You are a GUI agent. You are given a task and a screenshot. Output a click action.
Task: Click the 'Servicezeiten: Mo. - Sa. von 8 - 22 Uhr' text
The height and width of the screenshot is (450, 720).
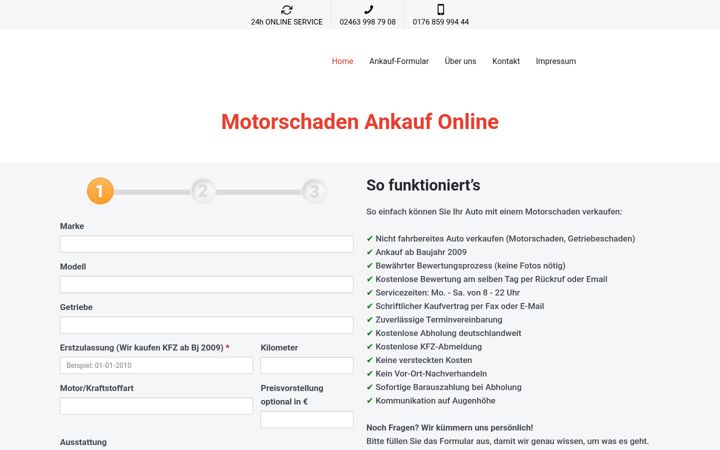click(447, 292)
